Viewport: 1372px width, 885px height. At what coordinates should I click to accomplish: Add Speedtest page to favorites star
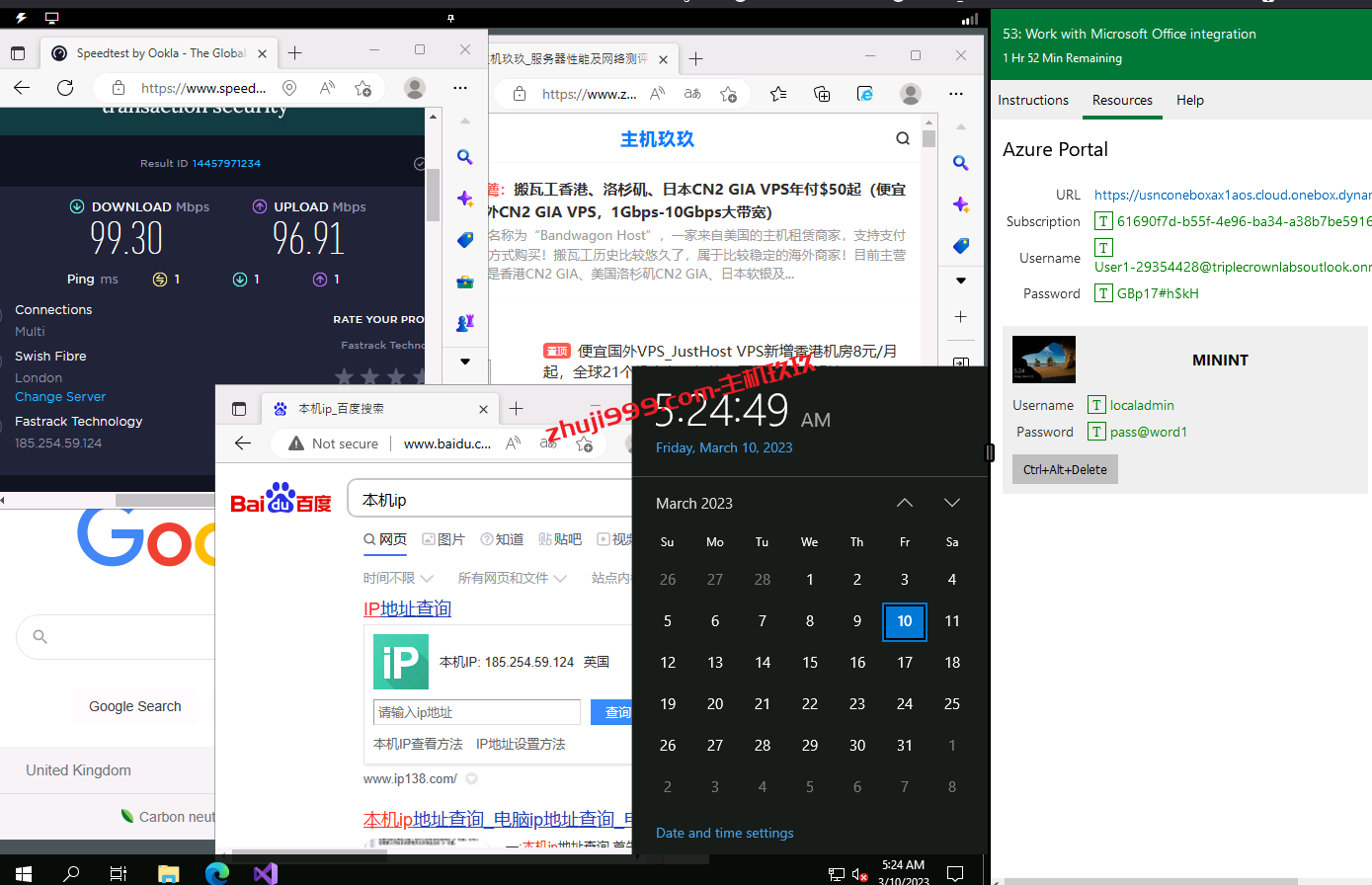[363, 88]
